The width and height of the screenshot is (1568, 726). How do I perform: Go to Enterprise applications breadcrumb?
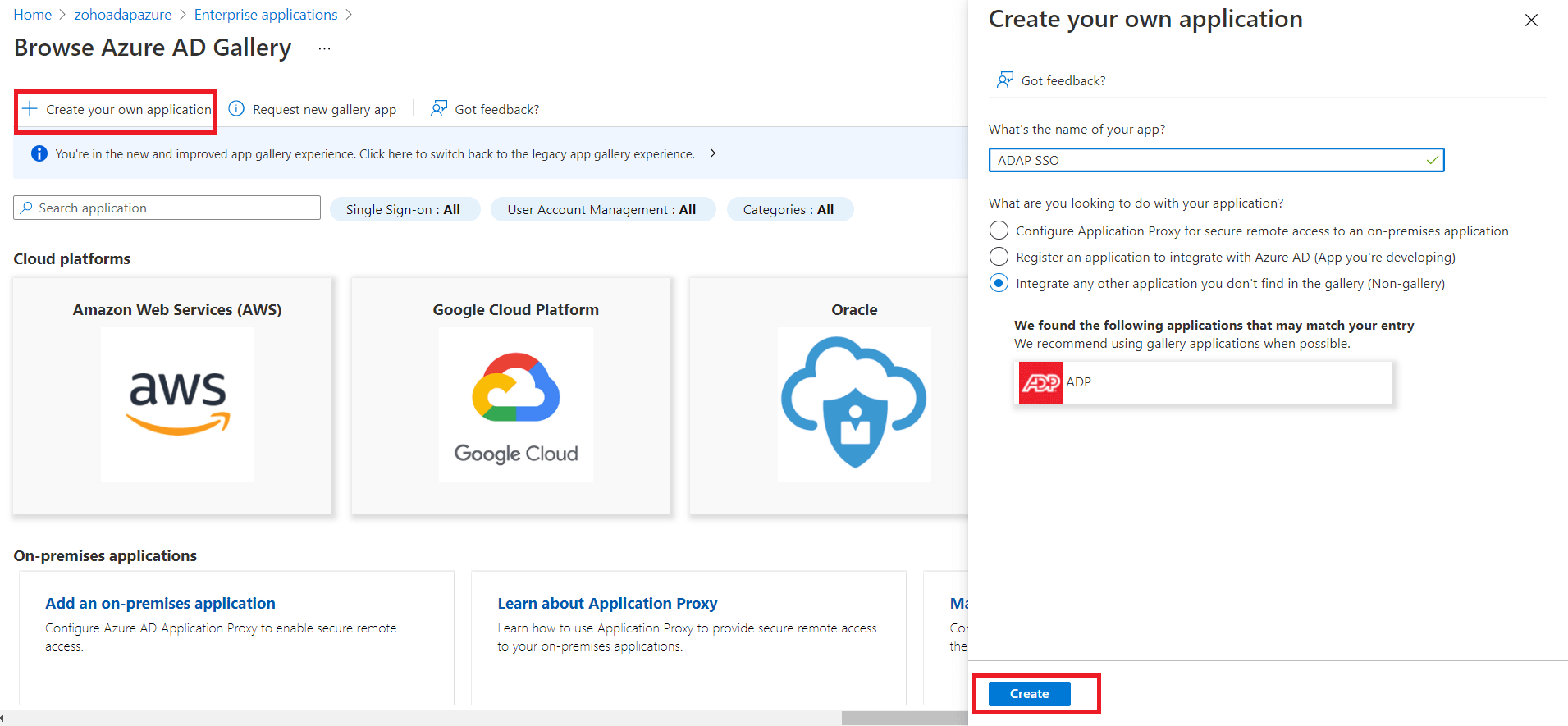coord(266,15)
